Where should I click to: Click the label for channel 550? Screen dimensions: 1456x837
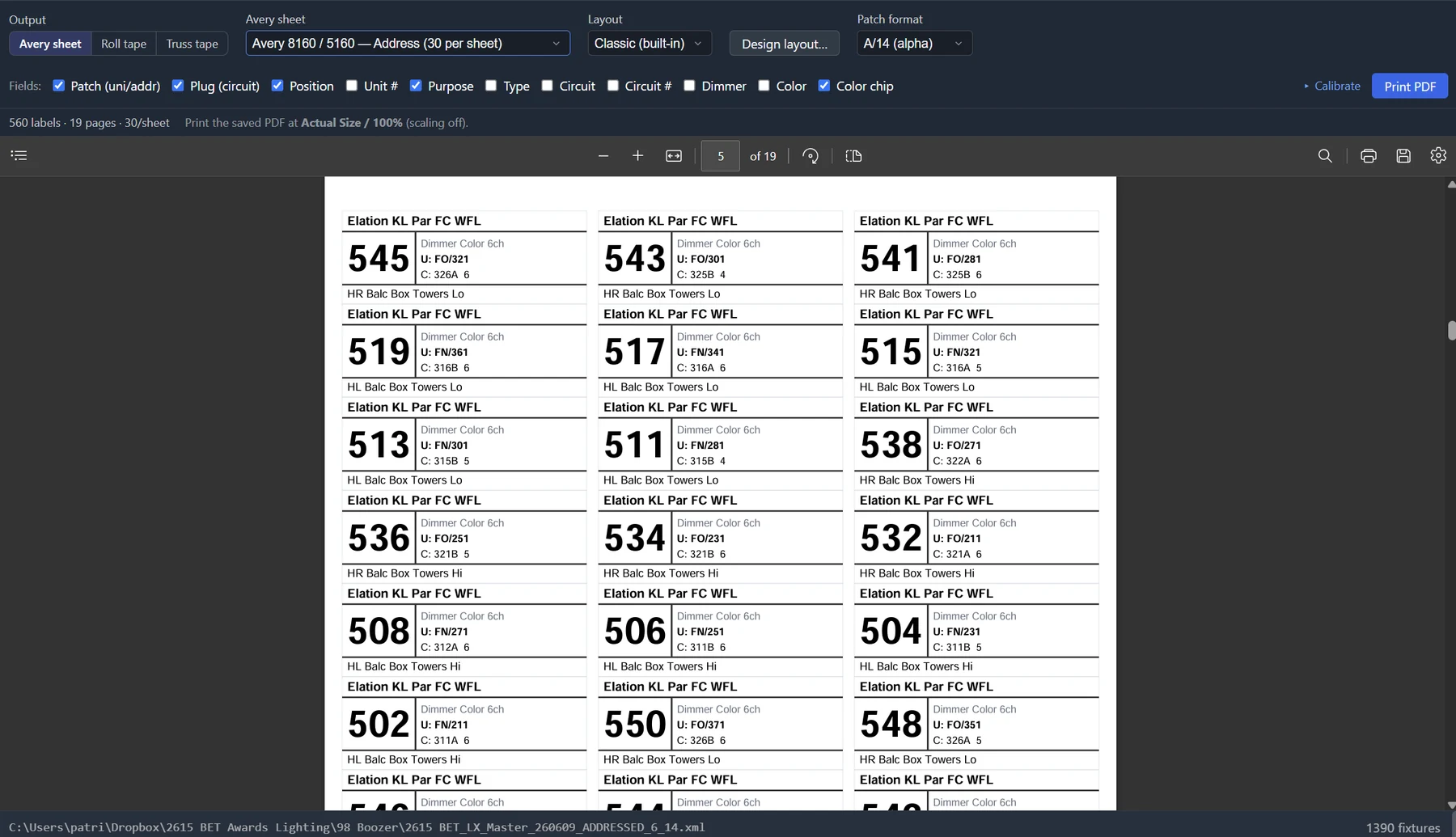tap(720, 723)
